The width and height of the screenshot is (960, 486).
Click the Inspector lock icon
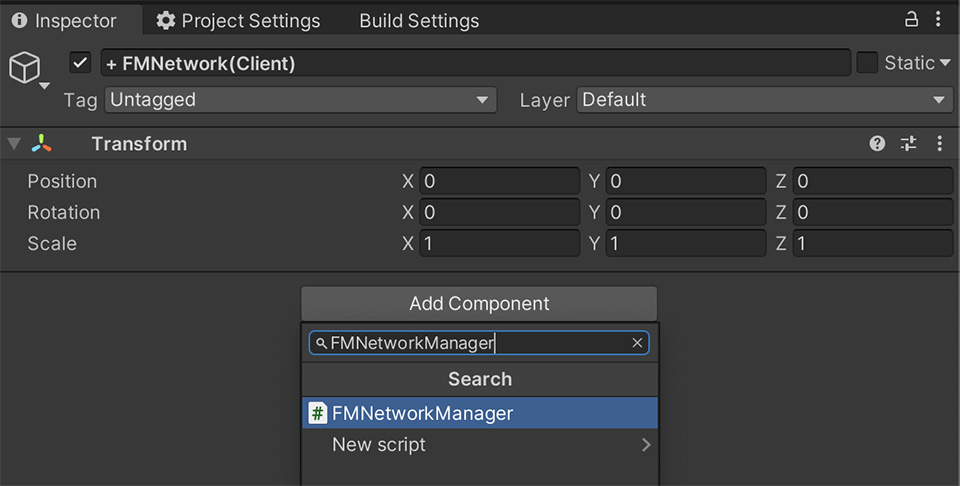pos(911,19)
